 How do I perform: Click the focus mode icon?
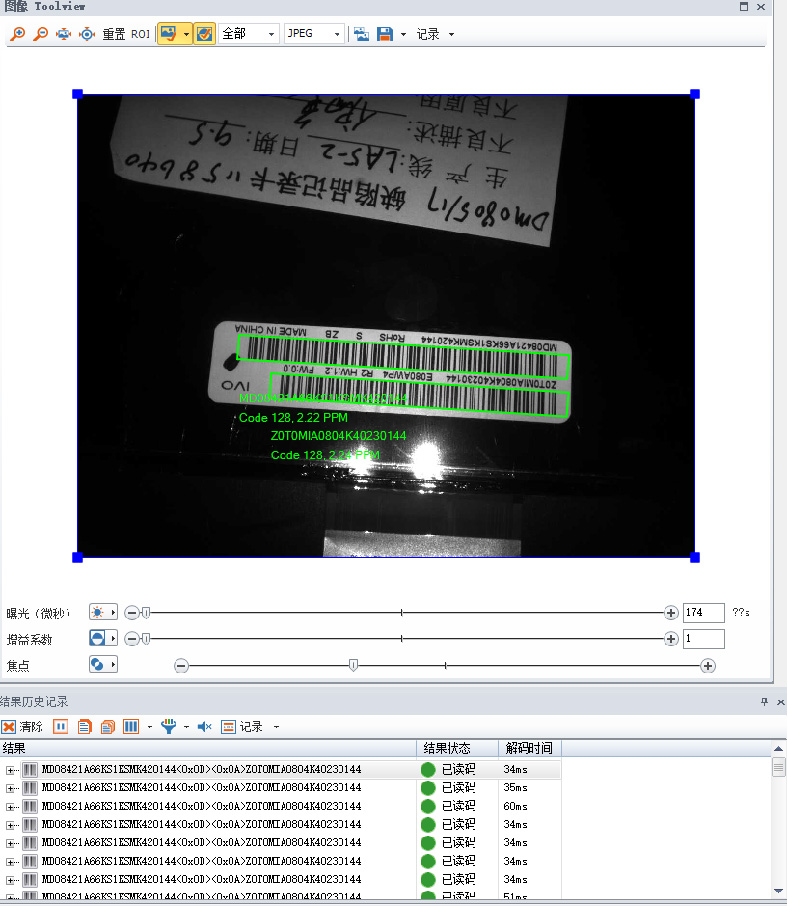click(x=98, y=664)
